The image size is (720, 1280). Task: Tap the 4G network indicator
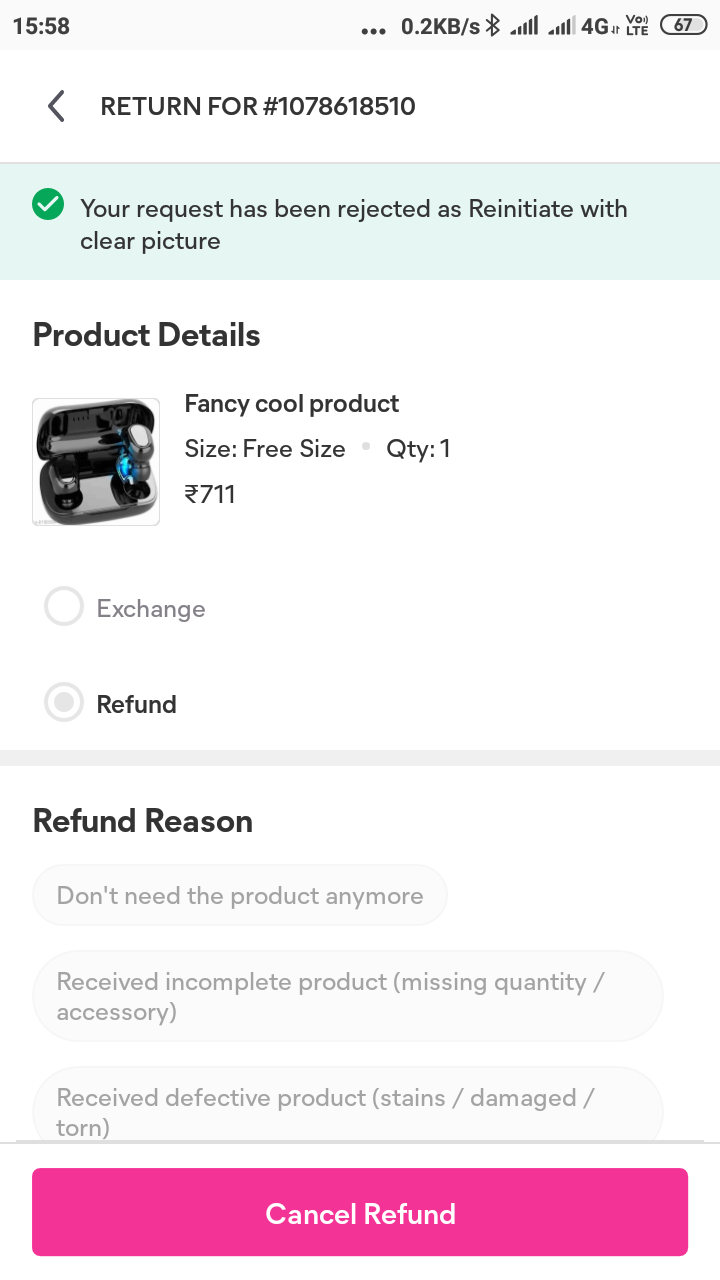pos(599,27)
